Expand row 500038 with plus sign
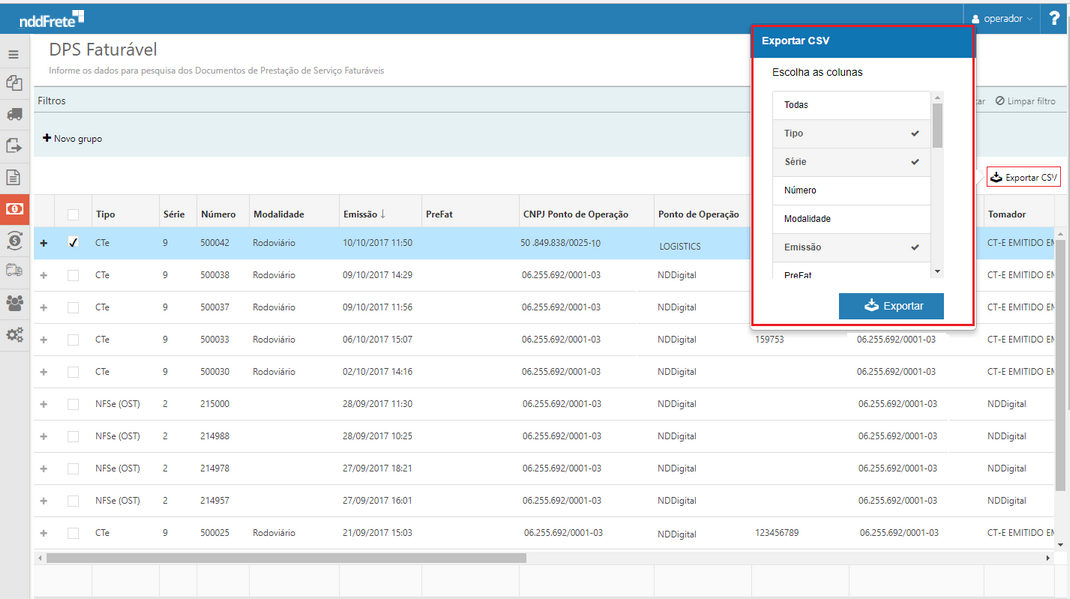The image size is (1070, 599). pyautogui.click(x=43, y=275)
